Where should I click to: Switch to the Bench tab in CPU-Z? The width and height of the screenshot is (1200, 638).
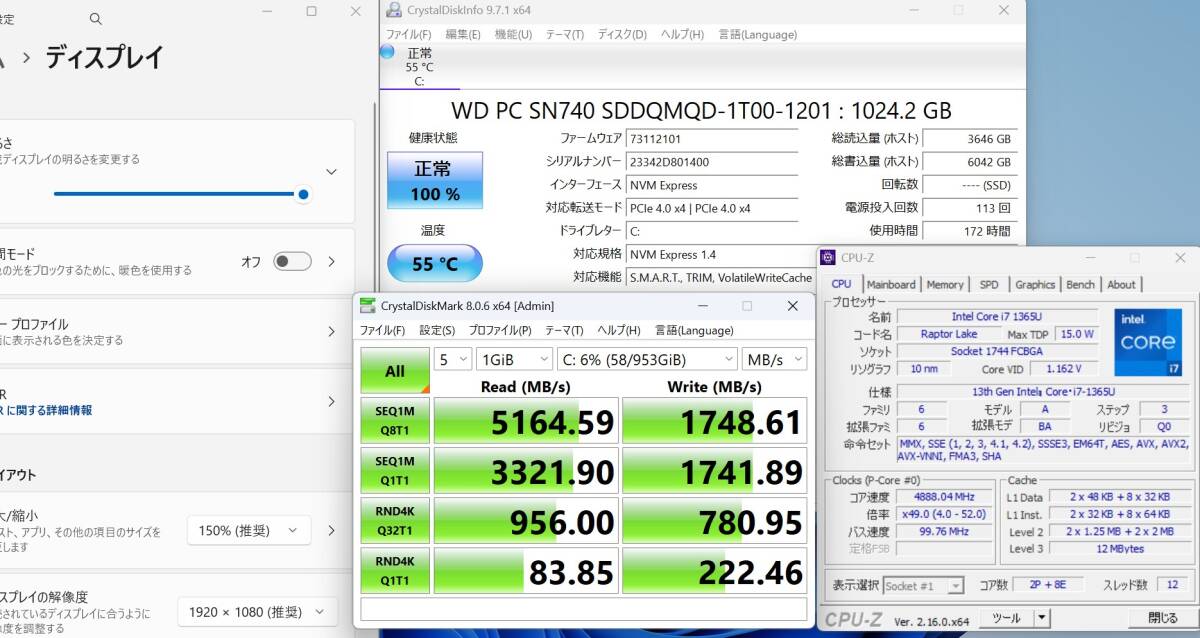pyautogui.click(x=1081, y=285)
